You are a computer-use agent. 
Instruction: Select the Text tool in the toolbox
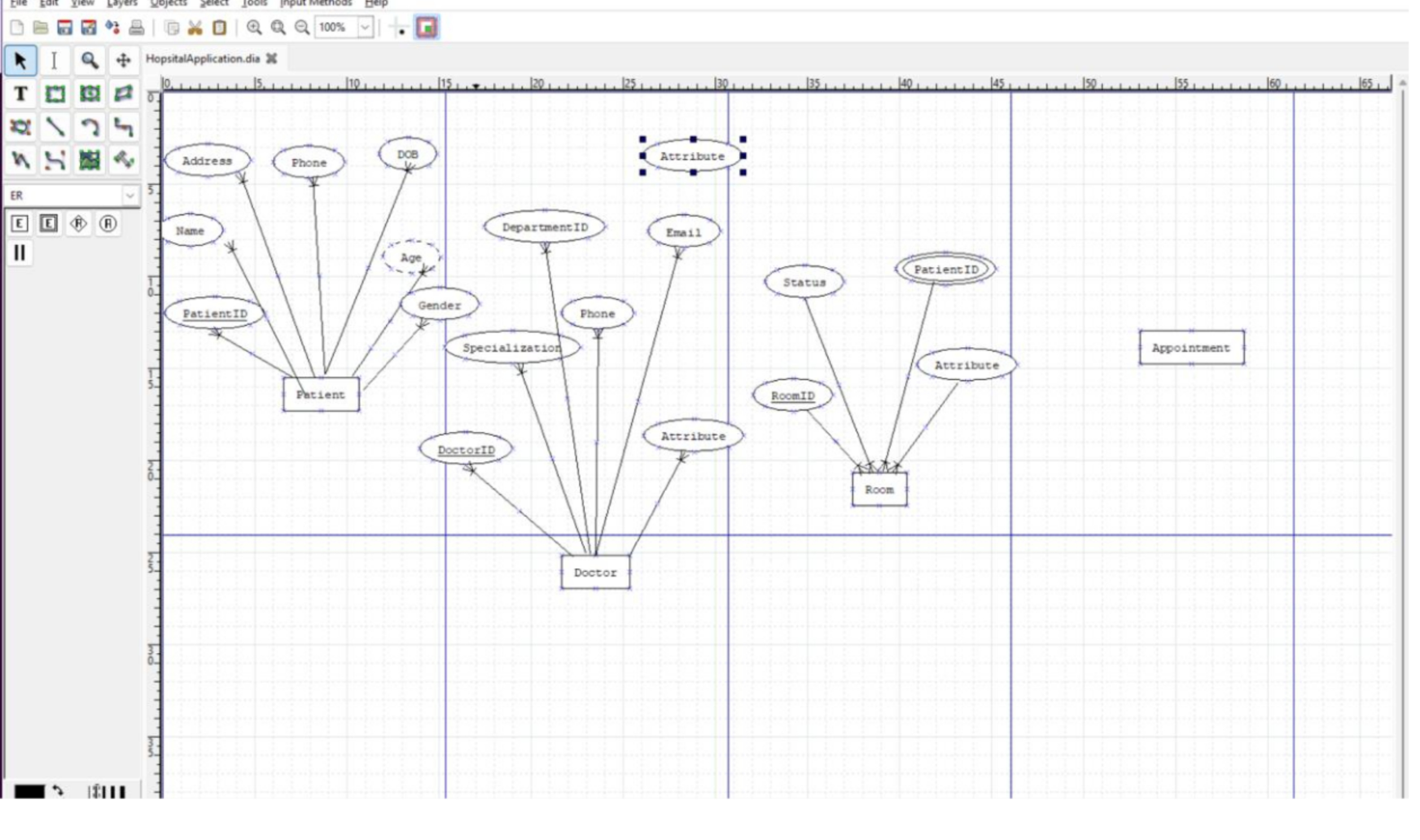tap(21, 95)
